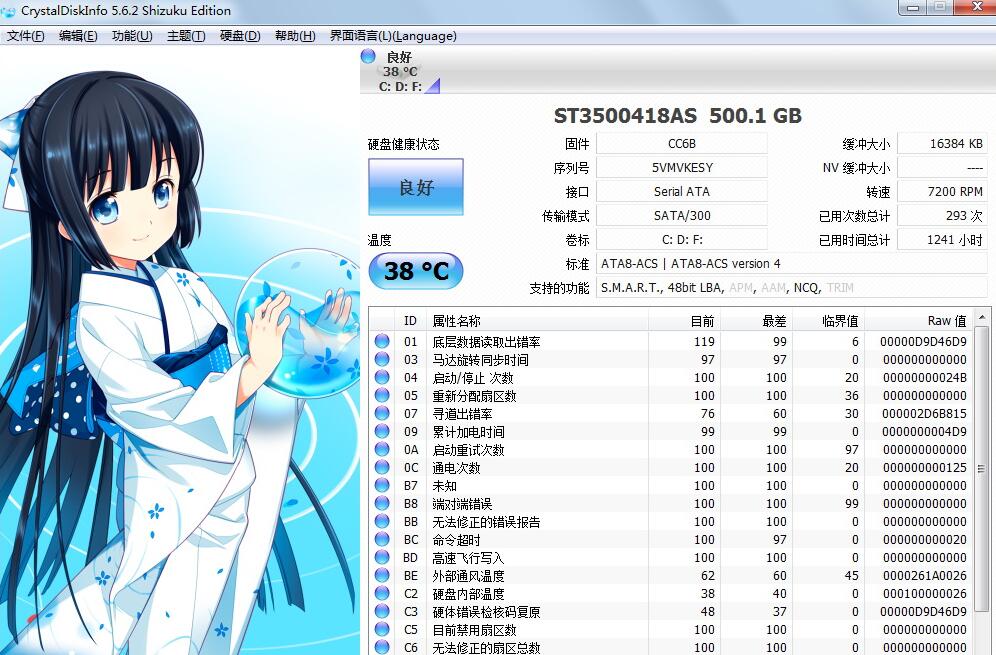Screen dimensions: 996x655
Task: Click status orb for attribute 0C
Action: coord(382,467)
